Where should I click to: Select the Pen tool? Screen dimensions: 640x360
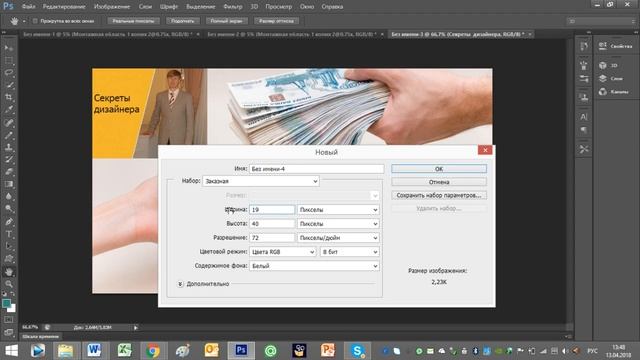9,222
